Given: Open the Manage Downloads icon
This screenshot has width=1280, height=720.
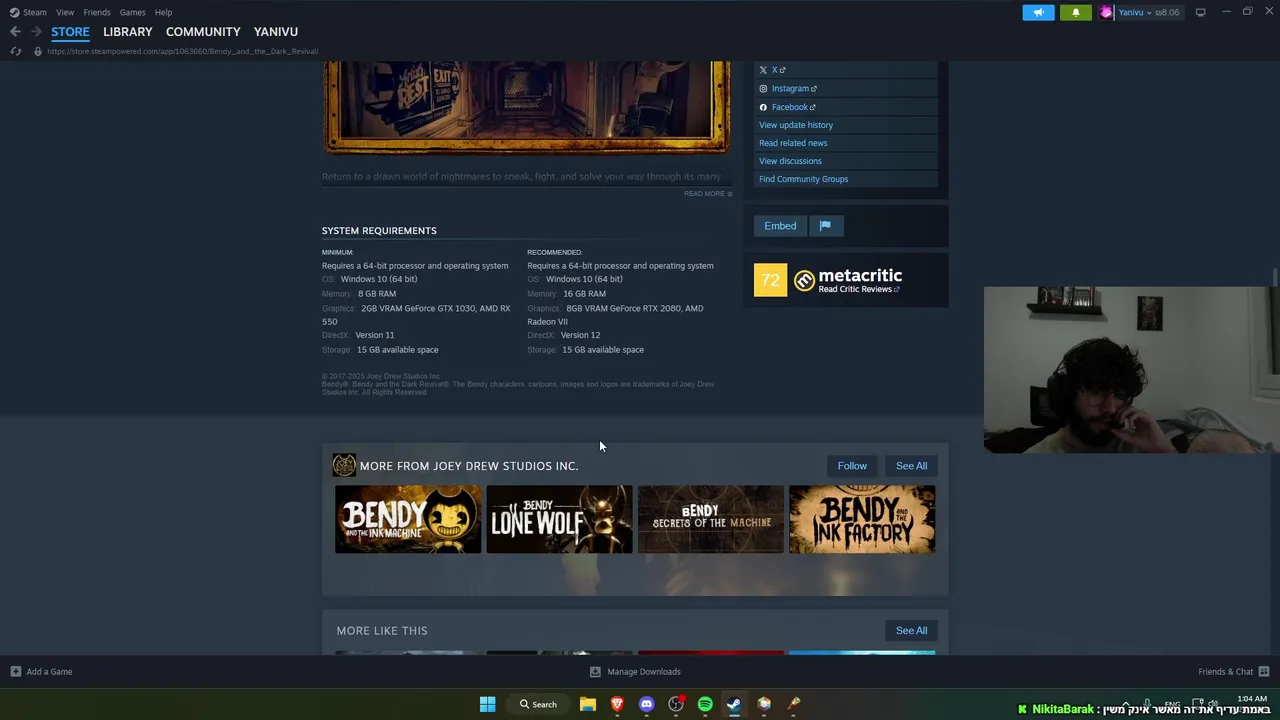Looking at the screenshot, I should click(595, 672).
